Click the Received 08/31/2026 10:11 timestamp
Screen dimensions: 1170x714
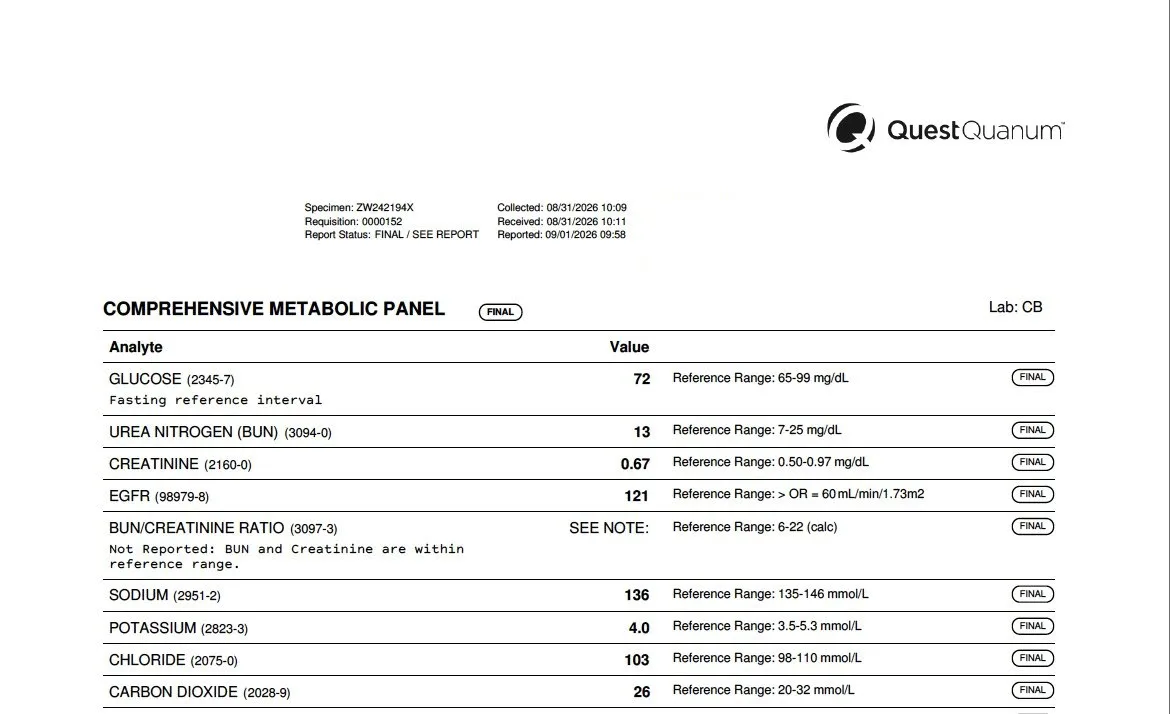[562, 222]
